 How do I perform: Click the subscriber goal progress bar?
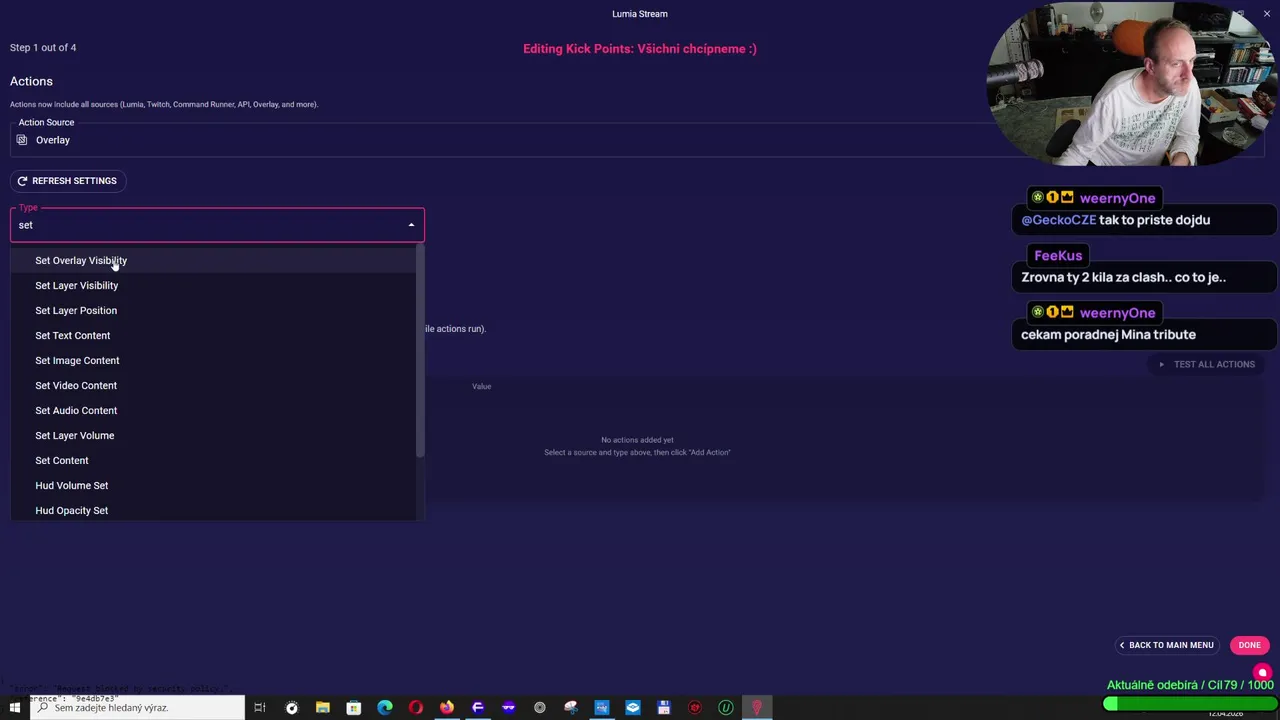(1188, 704)
